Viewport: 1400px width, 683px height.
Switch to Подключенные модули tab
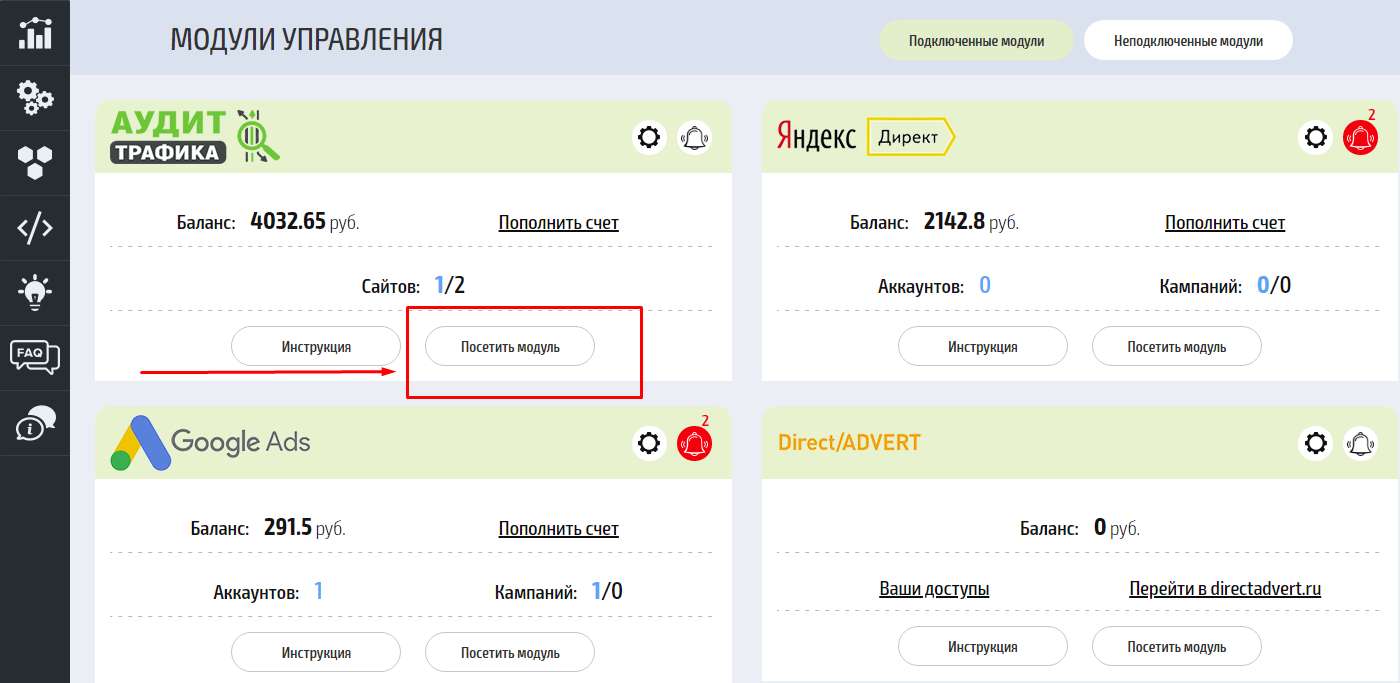[x=976, y=41]
